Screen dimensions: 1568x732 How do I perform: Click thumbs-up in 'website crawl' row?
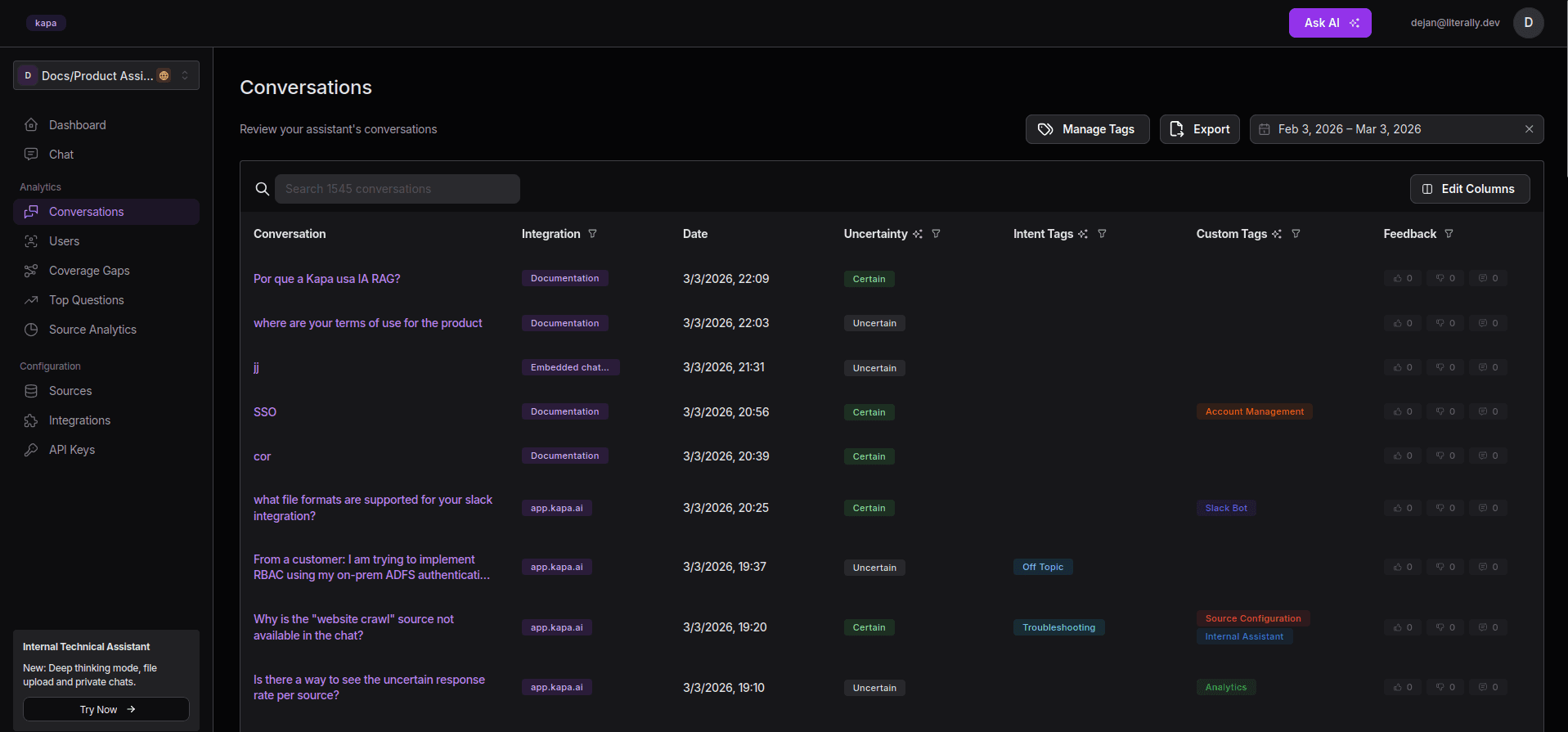(x=1403, y=627)
